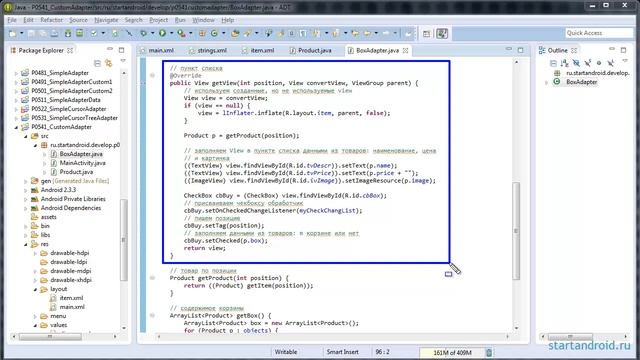The height and width of the screenshot is (360, 640).
Task: Click the Print toolbar icon
Action: (x=54, y=33)
